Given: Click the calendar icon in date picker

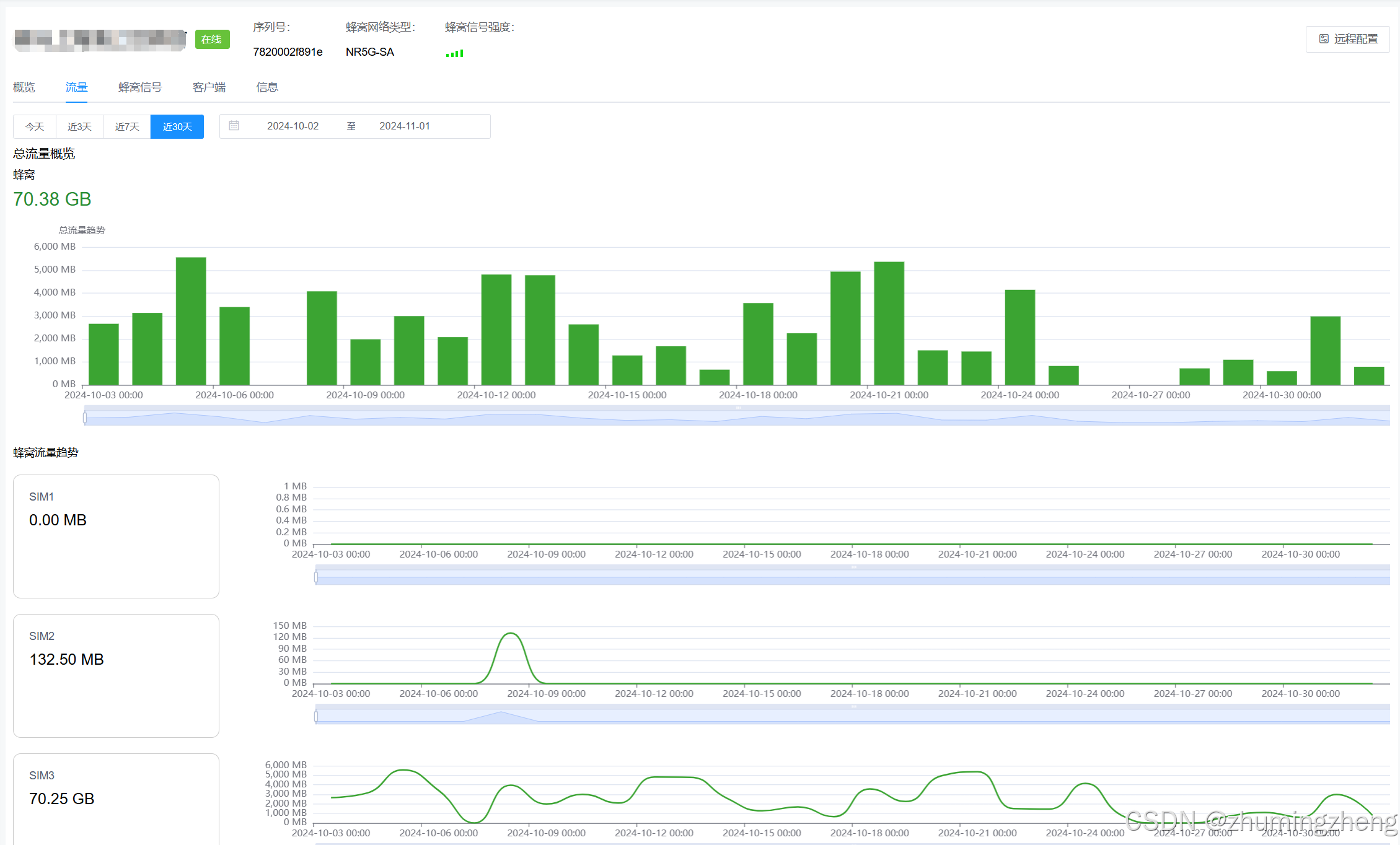Looking at the screenshot, I should click(234, 126).
